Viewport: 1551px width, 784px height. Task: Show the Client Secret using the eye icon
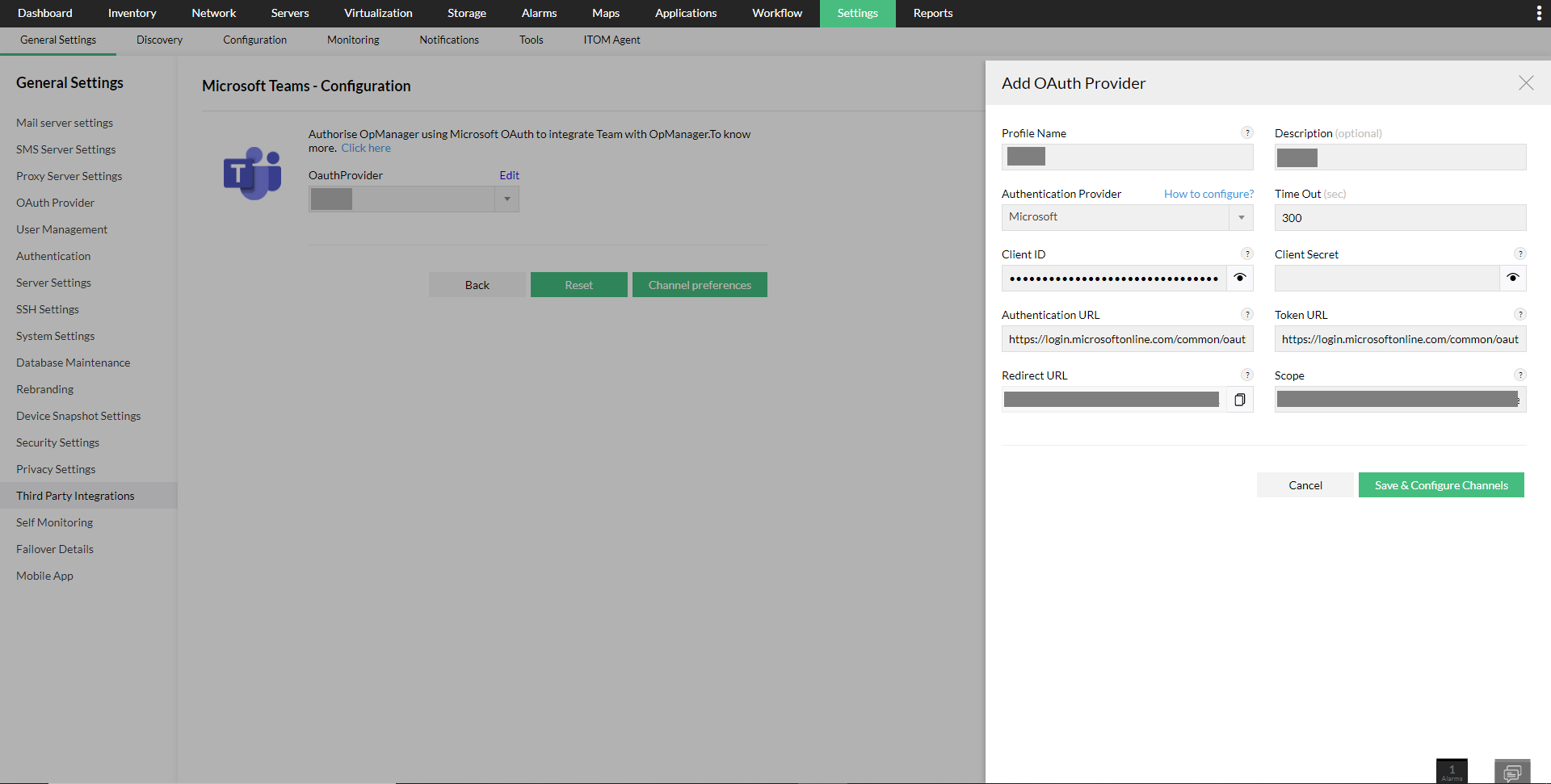(x=1513, y=278)
